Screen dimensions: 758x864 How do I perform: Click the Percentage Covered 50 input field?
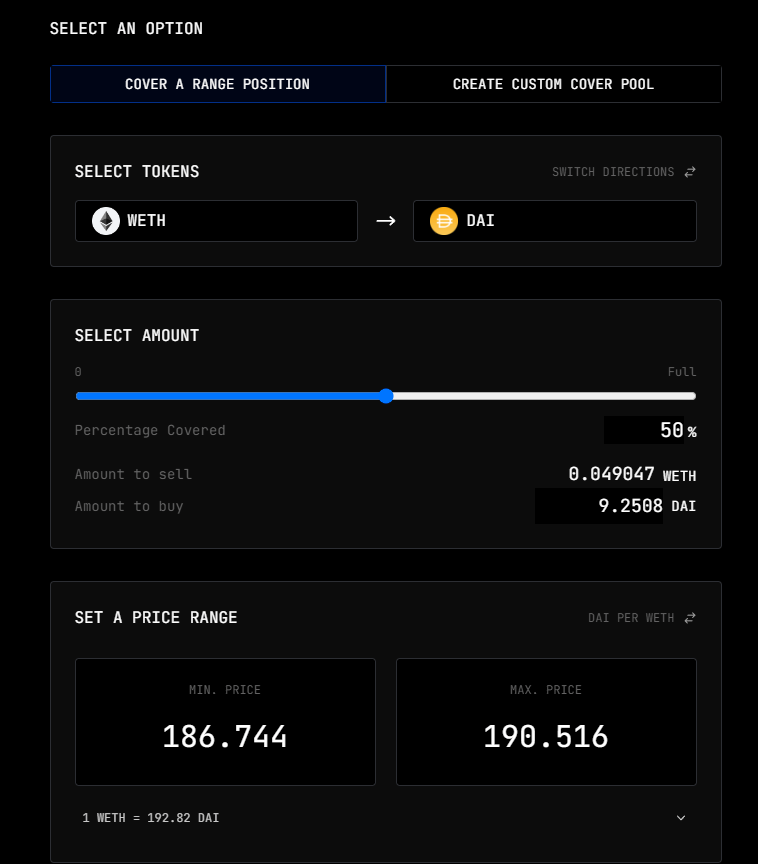pos(645,431)
